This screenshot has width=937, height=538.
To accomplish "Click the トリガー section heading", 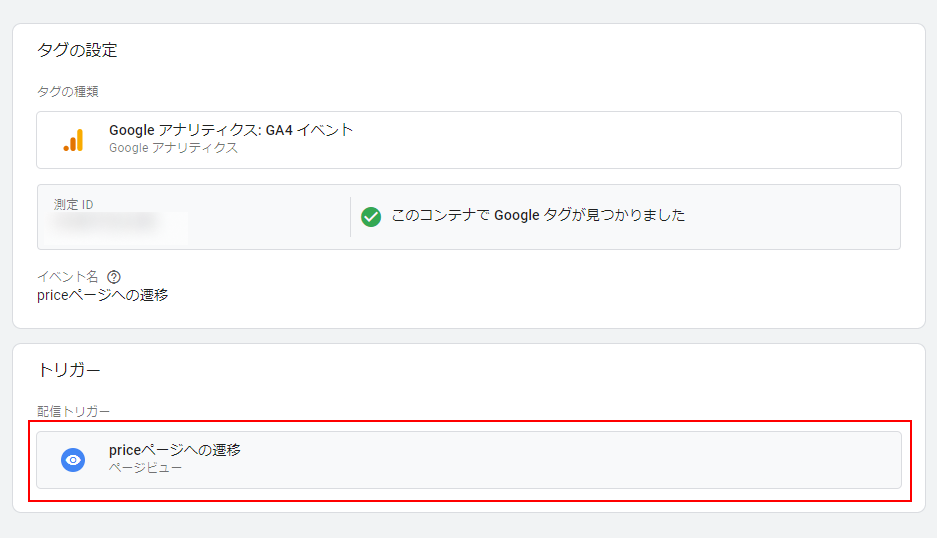I will pos(69,370).
